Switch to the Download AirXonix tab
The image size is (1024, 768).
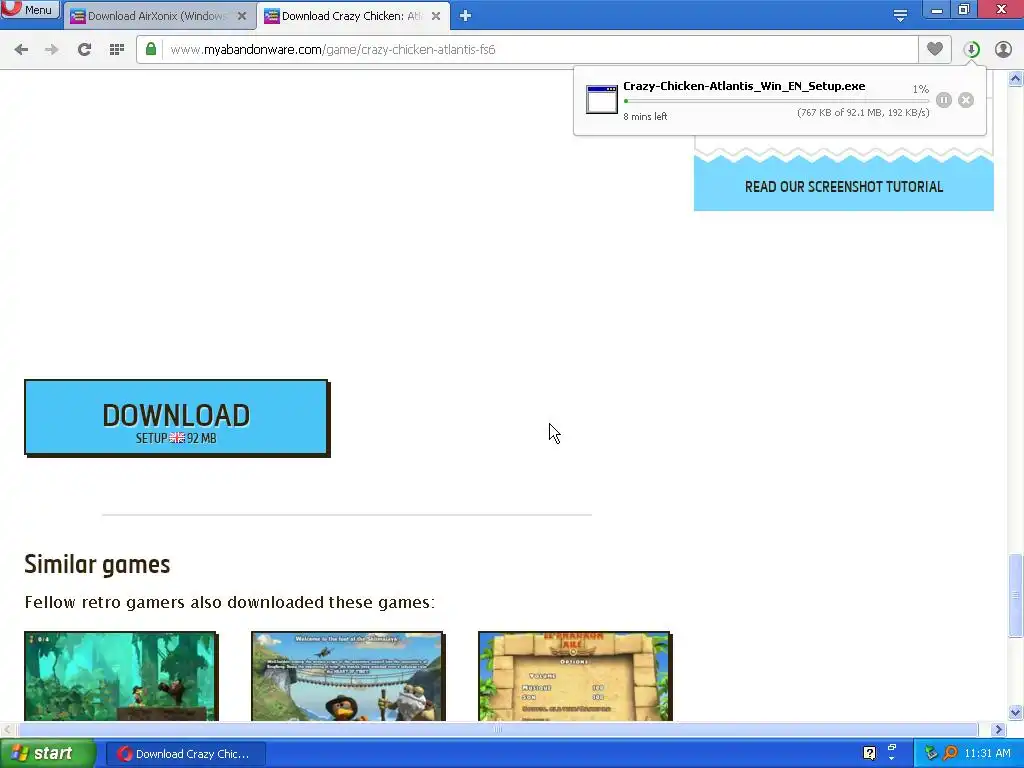point(159,16)
